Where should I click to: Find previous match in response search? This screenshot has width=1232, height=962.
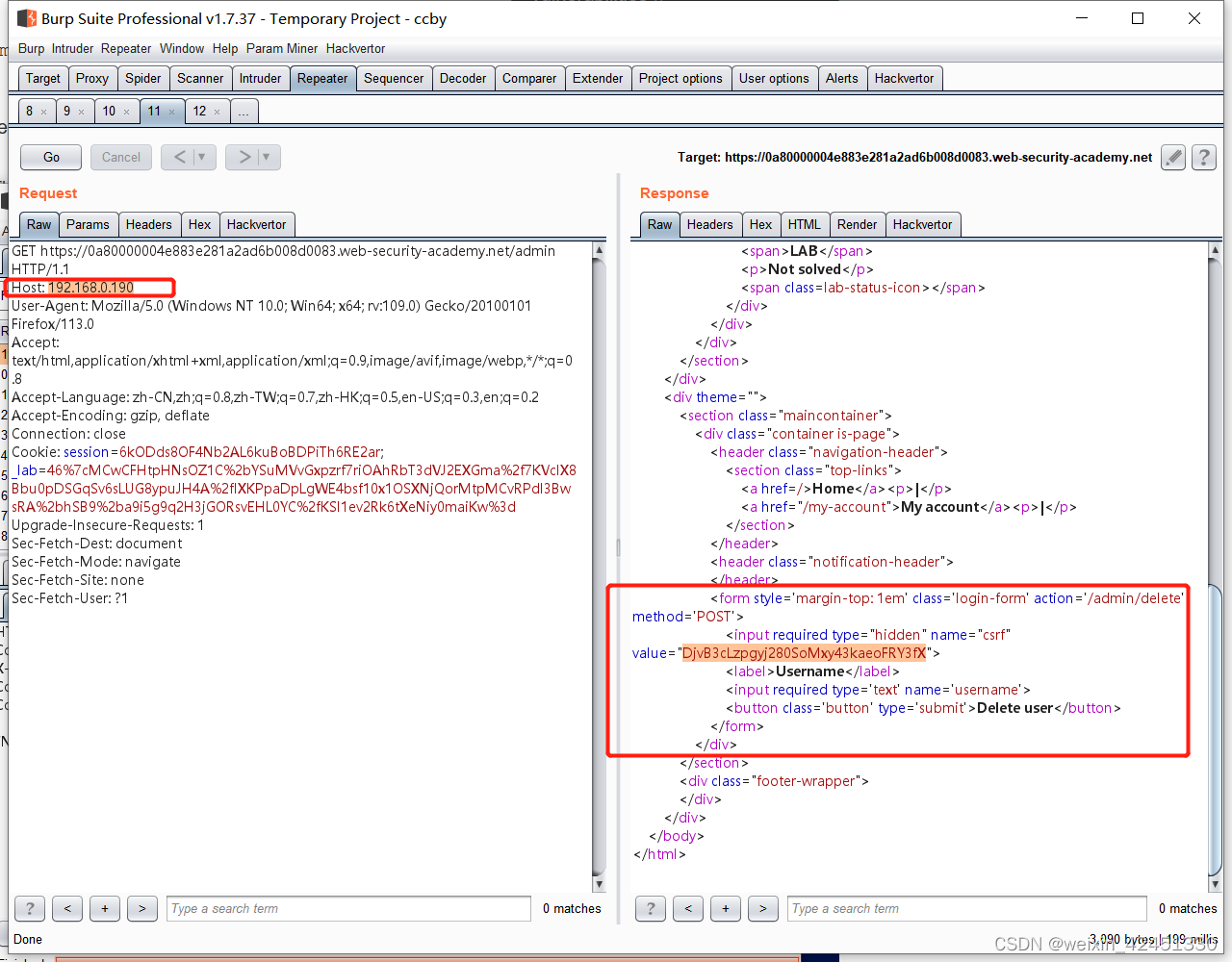click(x=688, y=908)
